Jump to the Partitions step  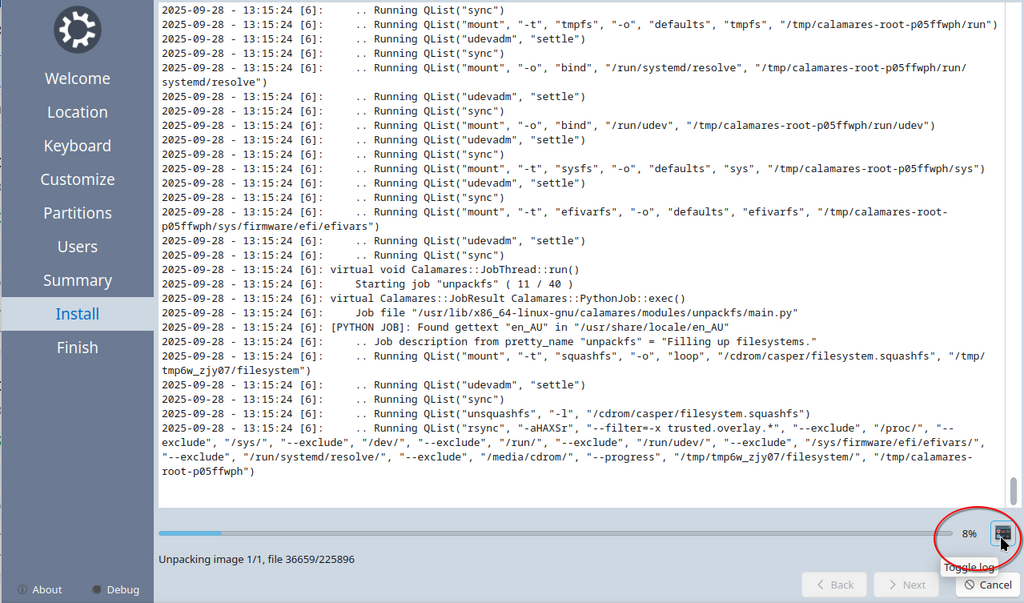point(77,213)
